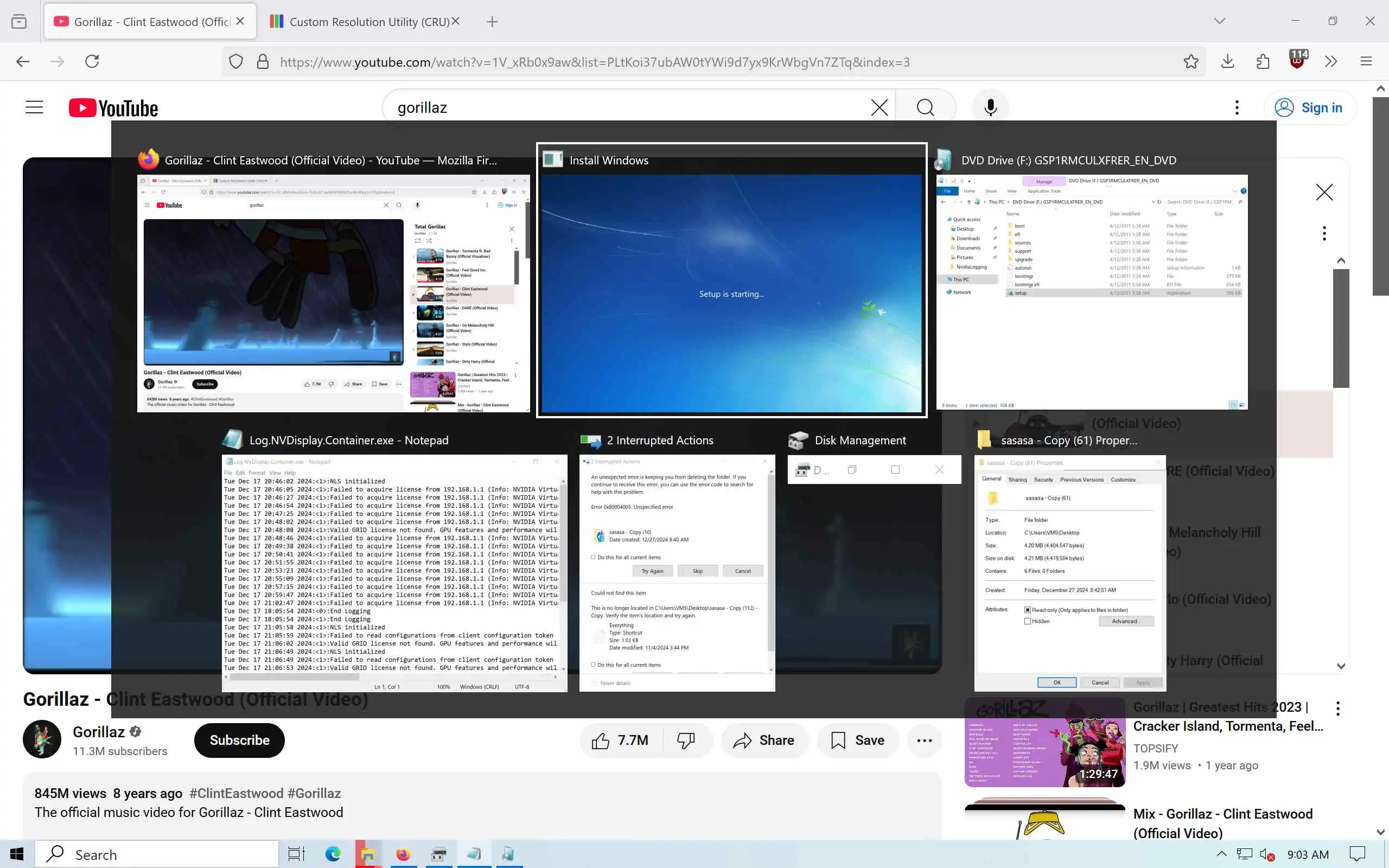Viewport: 1389px width, 868px height.
Task: Click the Sign in button
Action: click(1309, 107)
